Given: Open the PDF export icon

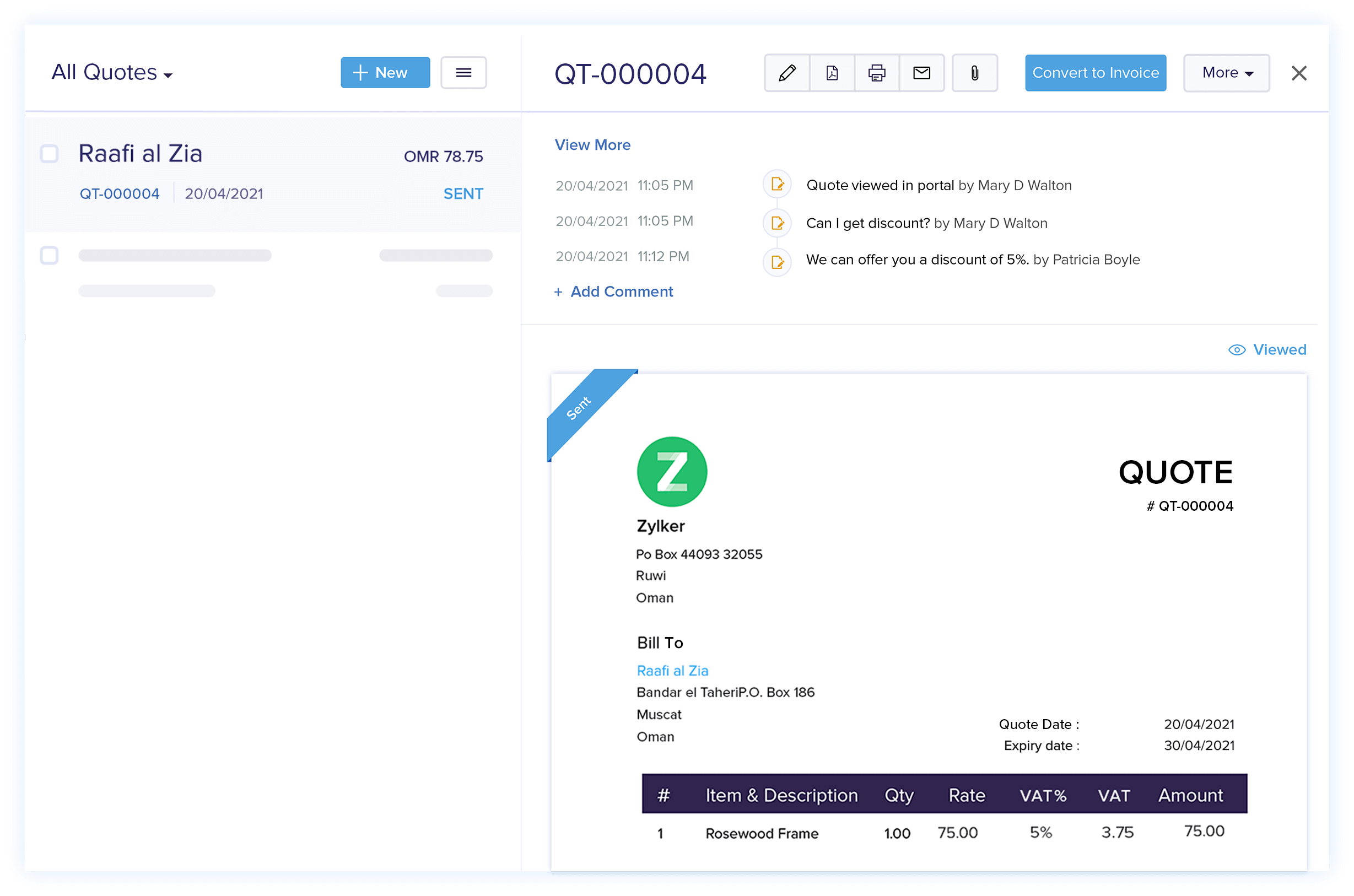Looking at the screenshot, I should click(832, 73).
